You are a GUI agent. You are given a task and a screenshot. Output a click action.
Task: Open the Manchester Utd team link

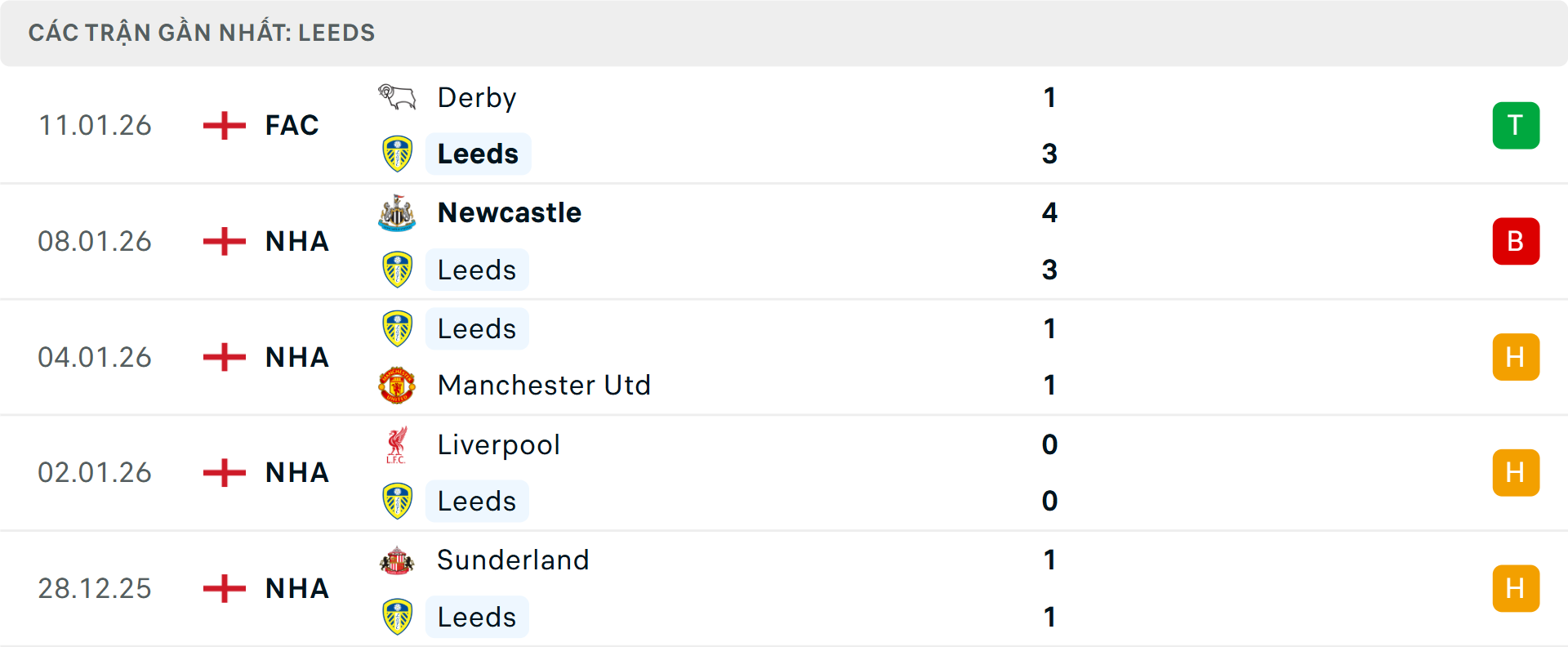pyautogui.click(x=544, y=385)
